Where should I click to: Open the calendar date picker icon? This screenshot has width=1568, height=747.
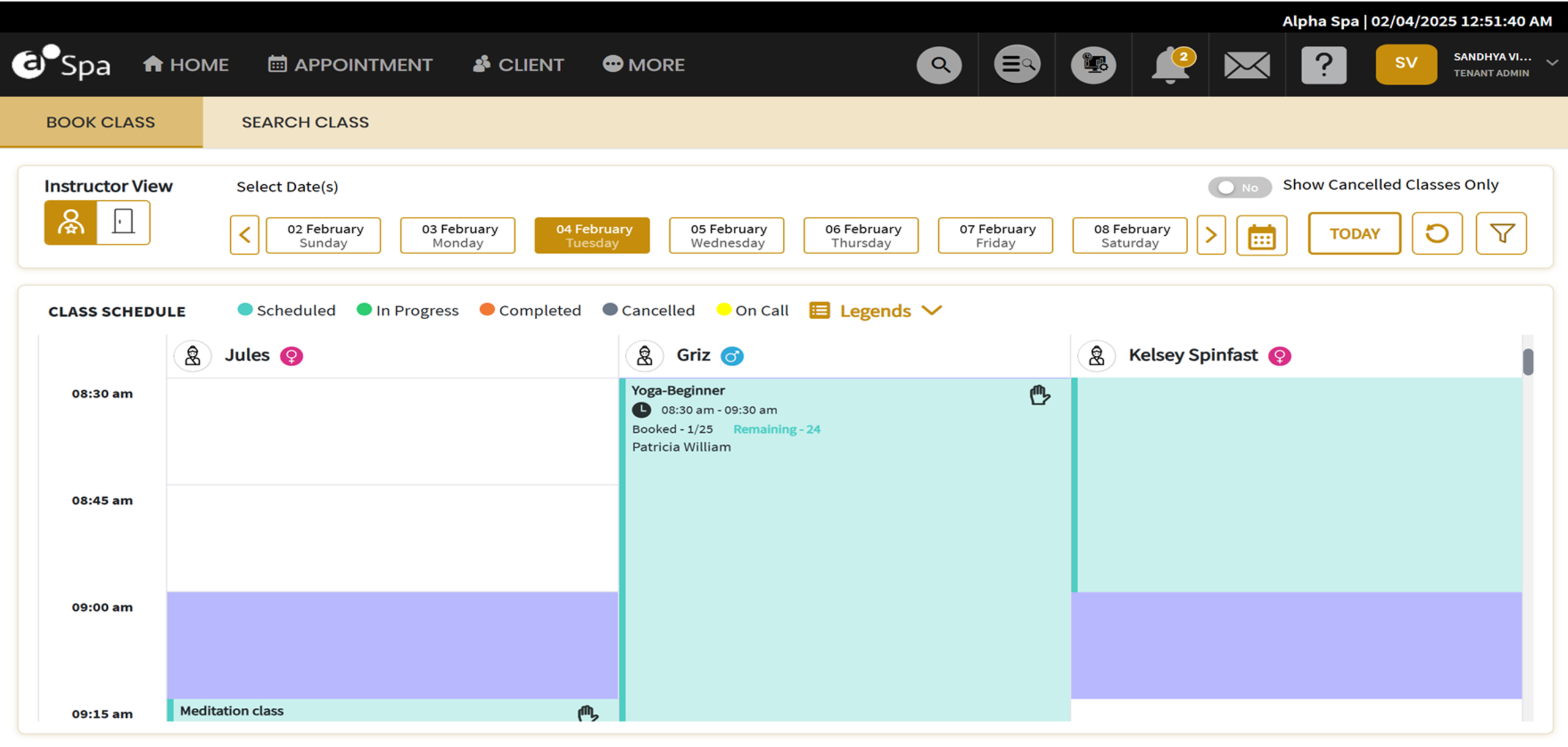[x=1261, y=235]
